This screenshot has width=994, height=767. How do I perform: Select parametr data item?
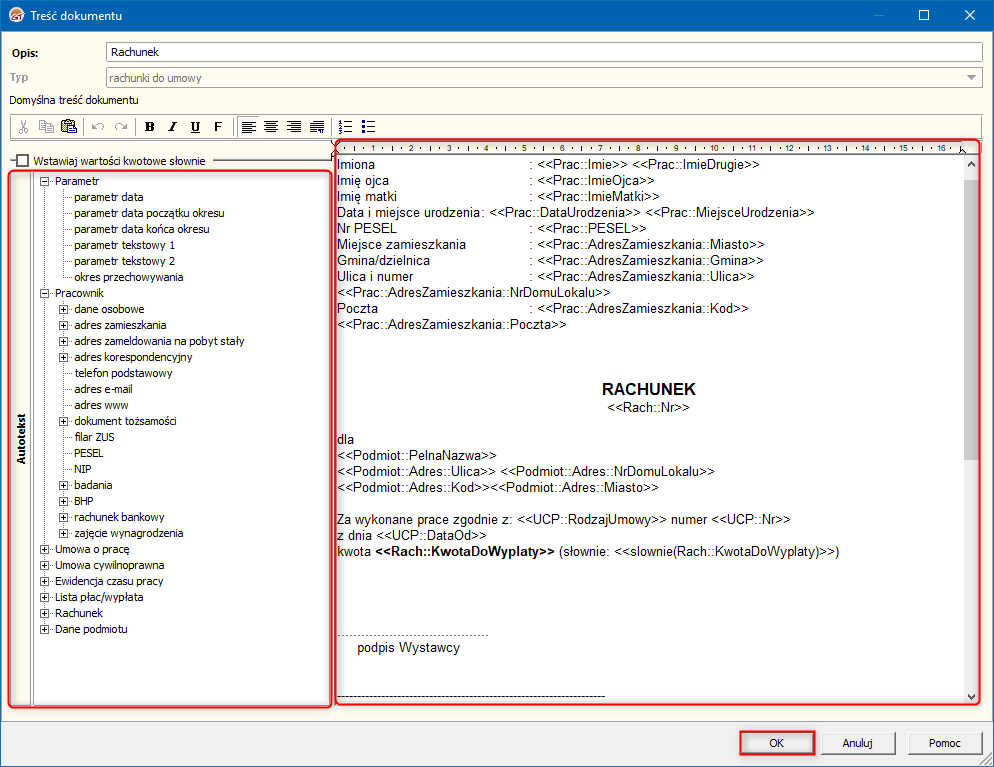[108, 197]
